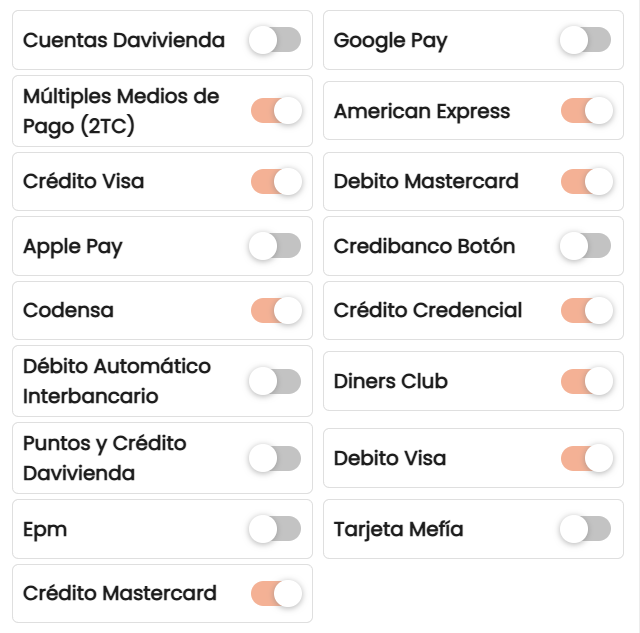Disable the Codensa toggle
This screenshot has height=633, width=640.
point(276,311)
